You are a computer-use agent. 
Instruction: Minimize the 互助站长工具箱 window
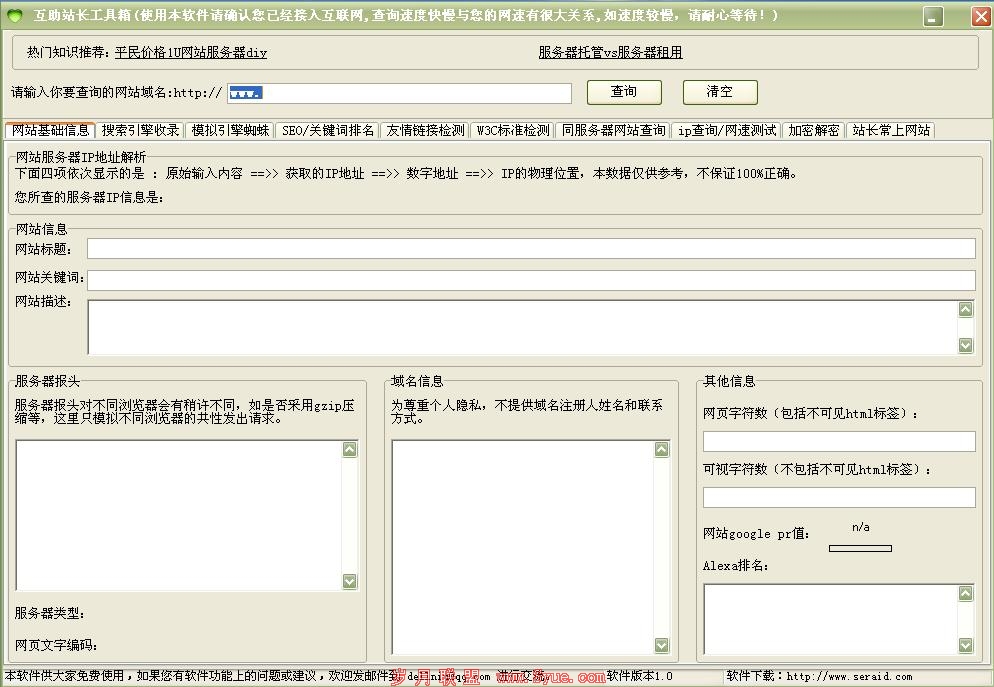(x=932, y=17)
